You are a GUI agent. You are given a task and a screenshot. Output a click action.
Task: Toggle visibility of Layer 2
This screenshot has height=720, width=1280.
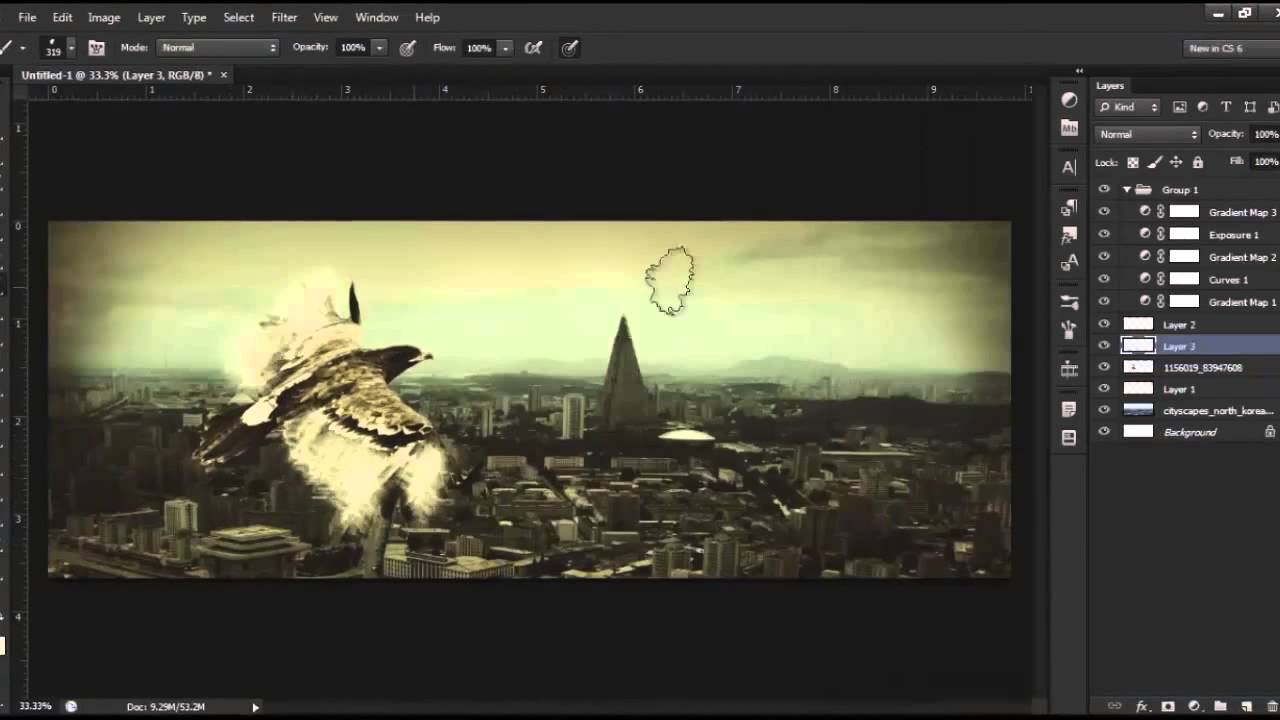(x=1104, y=324)
